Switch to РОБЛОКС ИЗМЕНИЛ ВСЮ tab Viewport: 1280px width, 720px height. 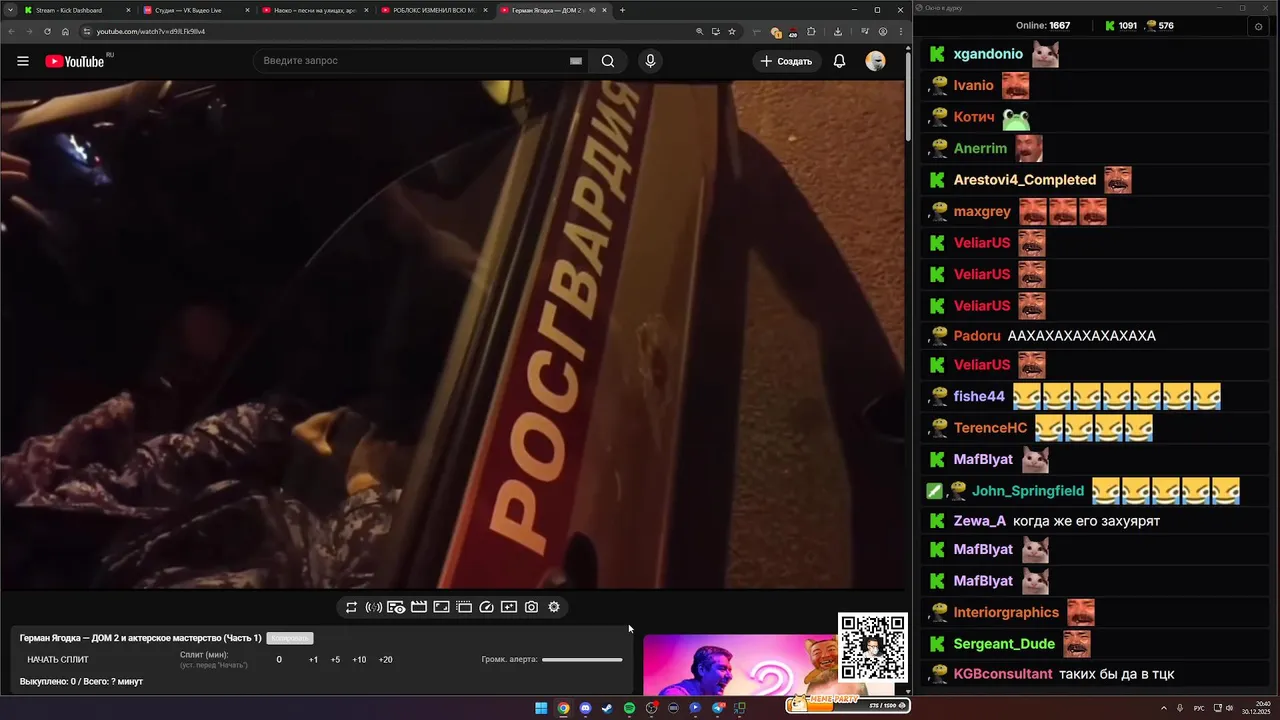(x=434, y=10)
